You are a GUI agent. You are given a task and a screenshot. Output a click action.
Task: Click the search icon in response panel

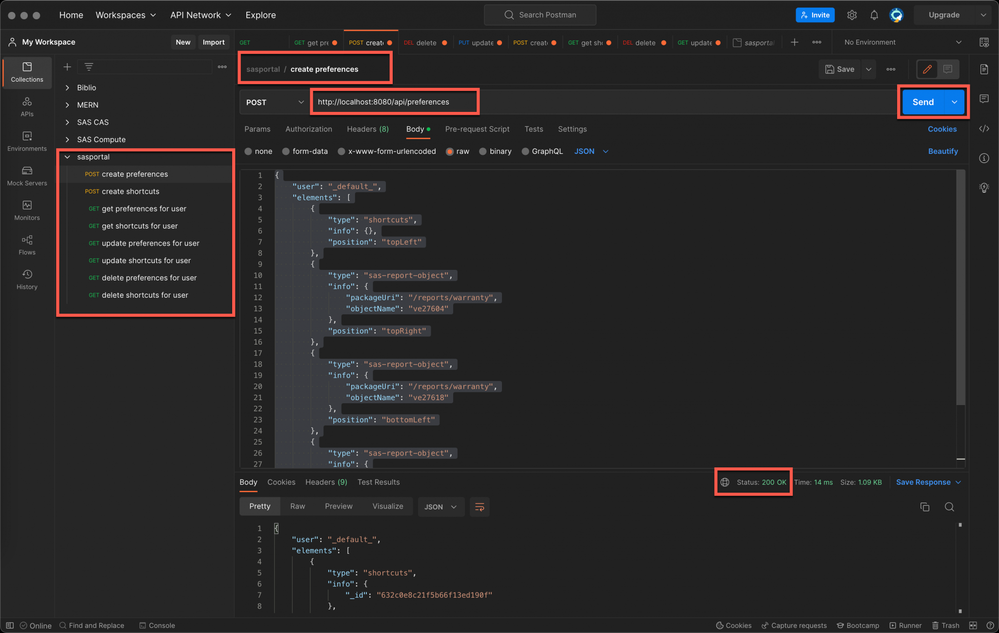pos(949,507)
